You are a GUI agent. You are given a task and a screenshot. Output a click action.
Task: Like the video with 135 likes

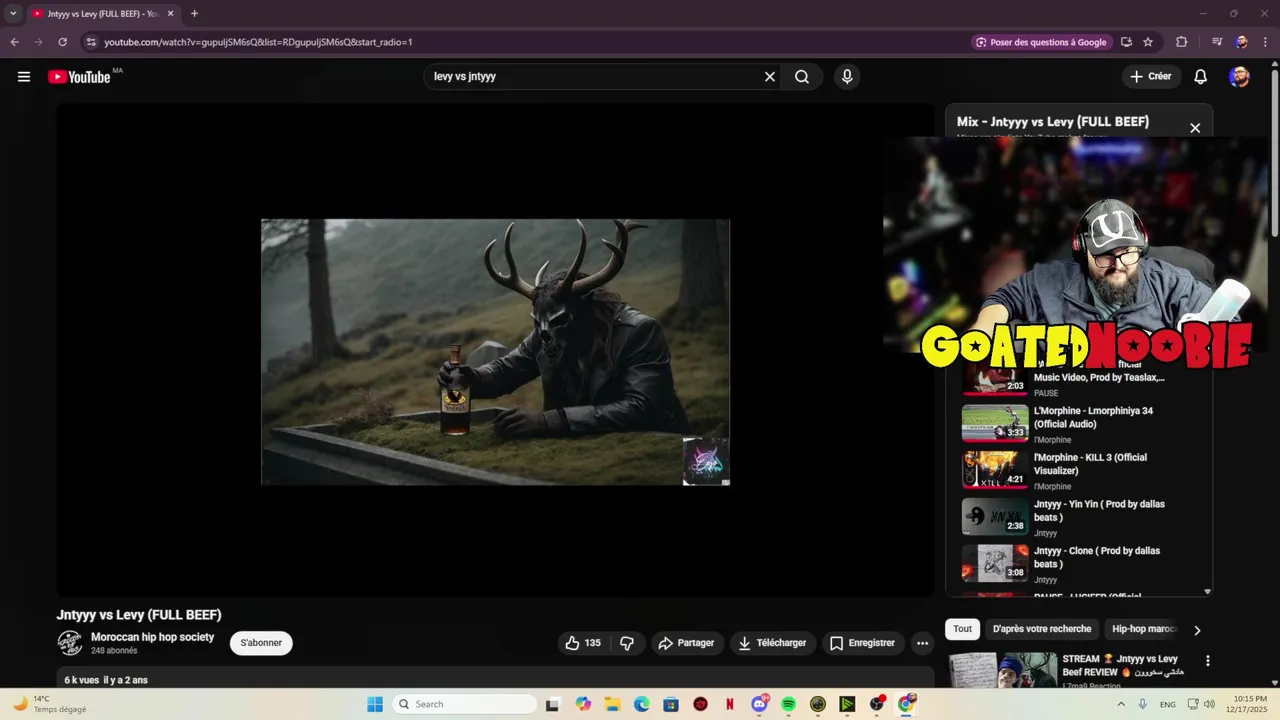click(x=583, y=643)
